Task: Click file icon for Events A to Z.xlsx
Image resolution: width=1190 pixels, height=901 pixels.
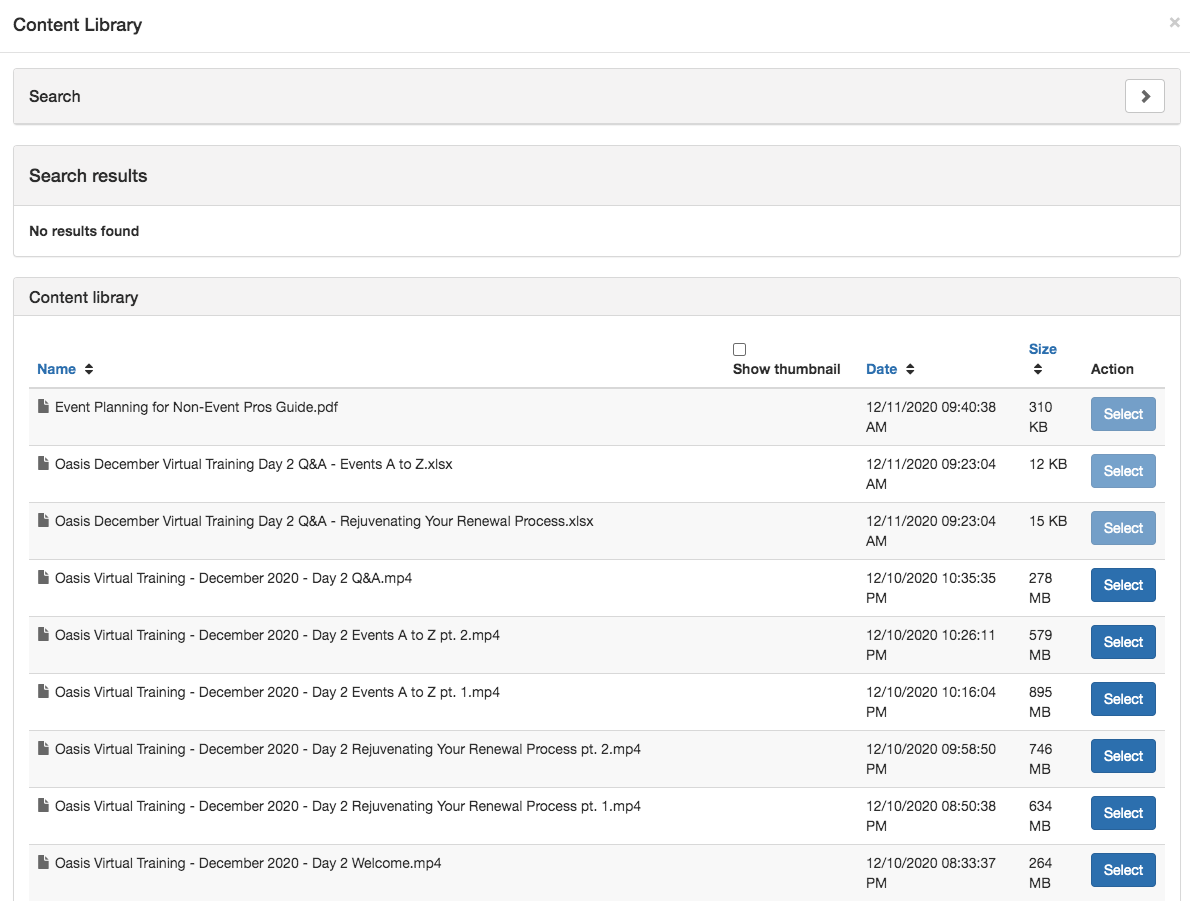Action: click(x=43, y=464)
